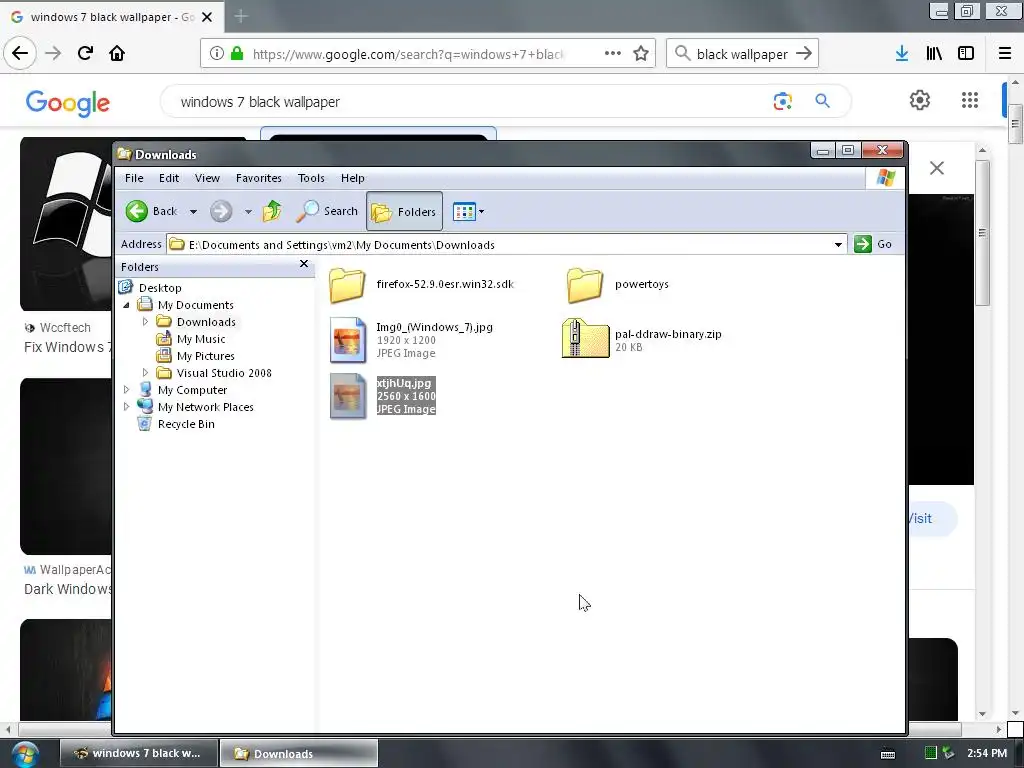Close the image preview panel X

point(936,168)
